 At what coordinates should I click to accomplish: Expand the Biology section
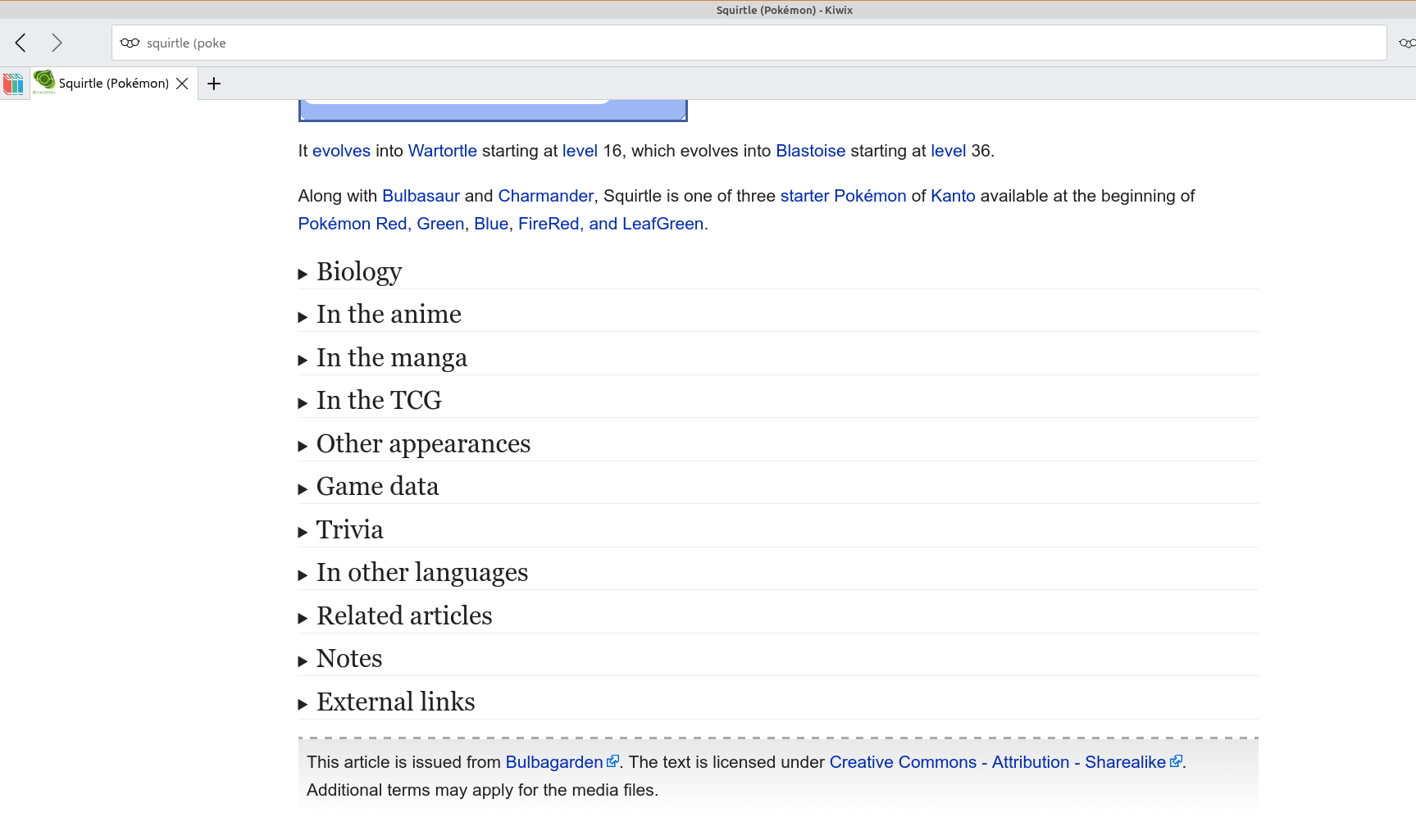pos(358,271)
